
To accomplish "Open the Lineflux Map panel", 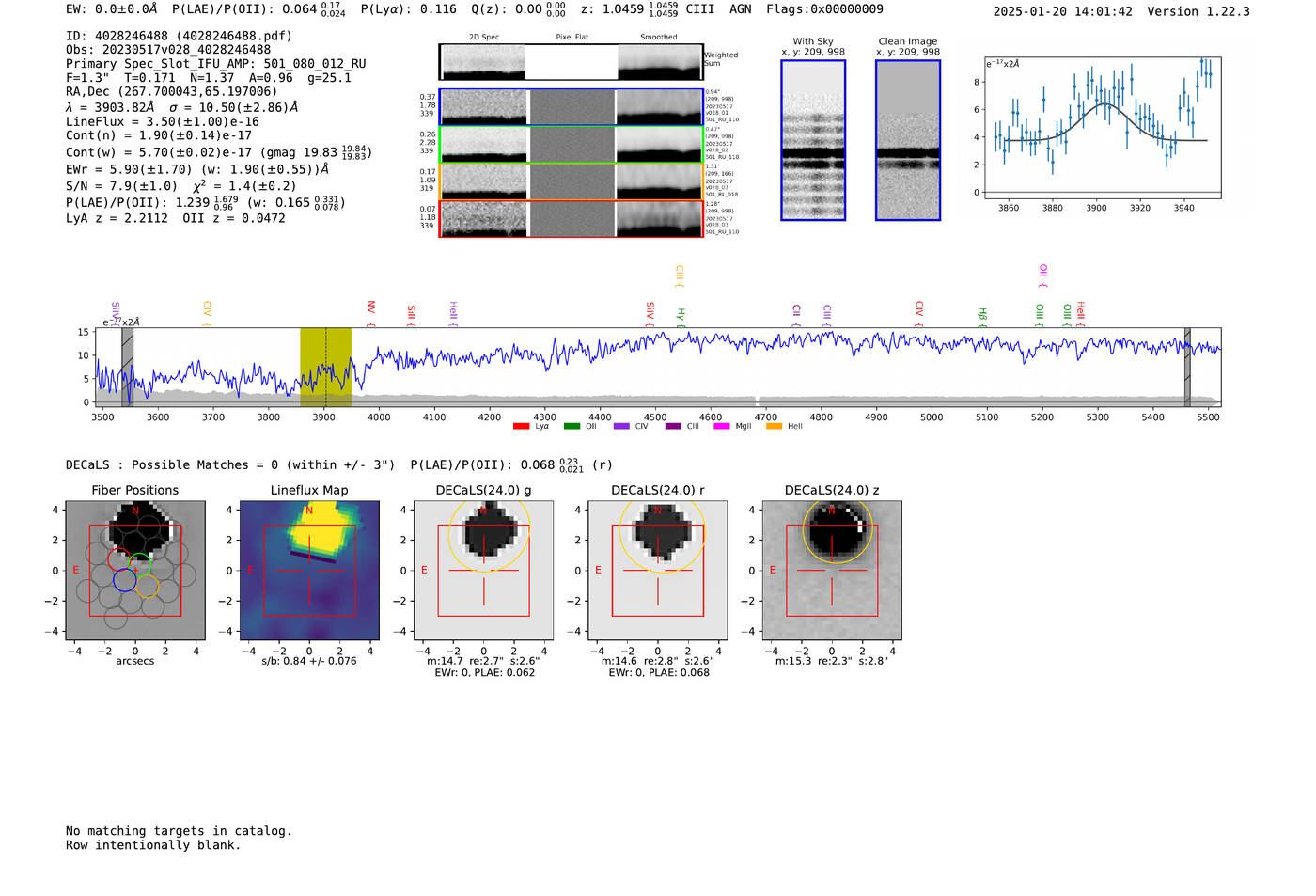I will pos(309,570).
